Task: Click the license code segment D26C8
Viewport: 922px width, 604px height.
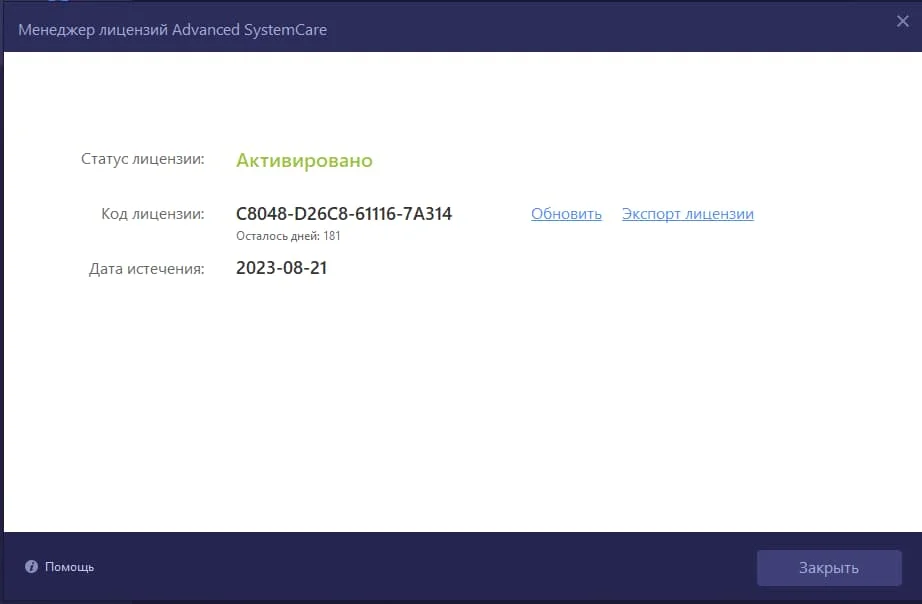Action: (318, 214)
